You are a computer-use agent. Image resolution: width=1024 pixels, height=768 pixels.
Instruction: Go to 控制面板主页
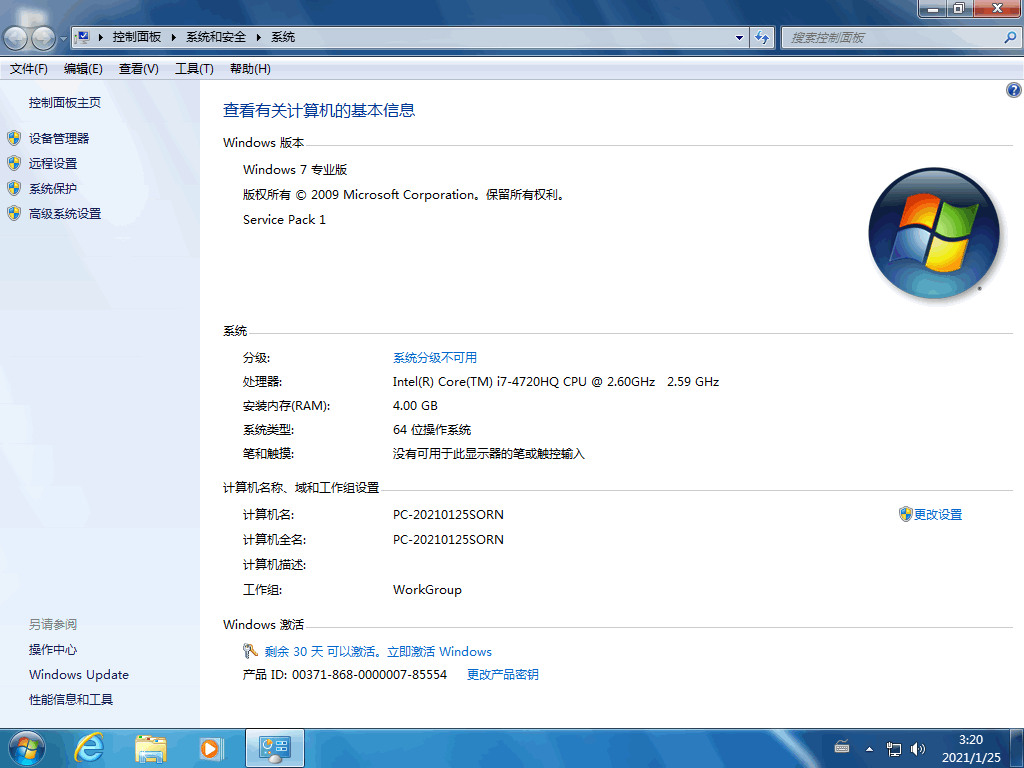(65, 103)
